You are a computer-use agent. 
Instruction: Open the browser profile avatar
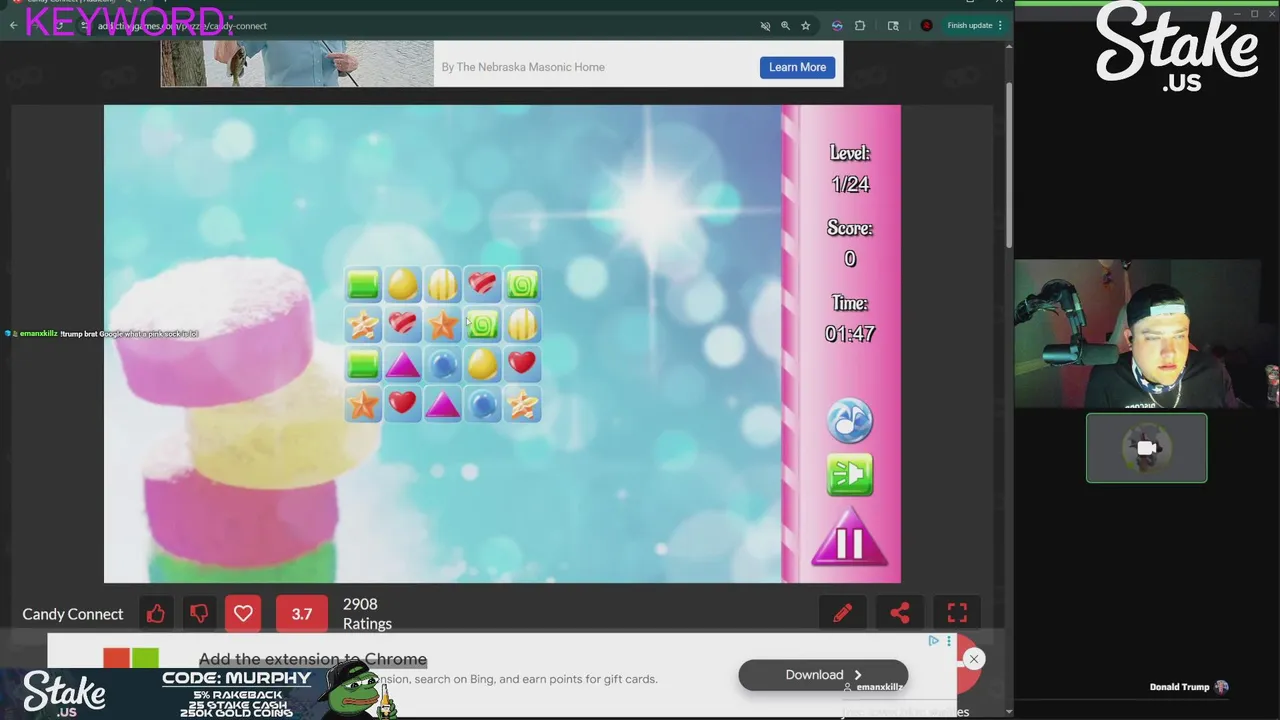(926, 25)
